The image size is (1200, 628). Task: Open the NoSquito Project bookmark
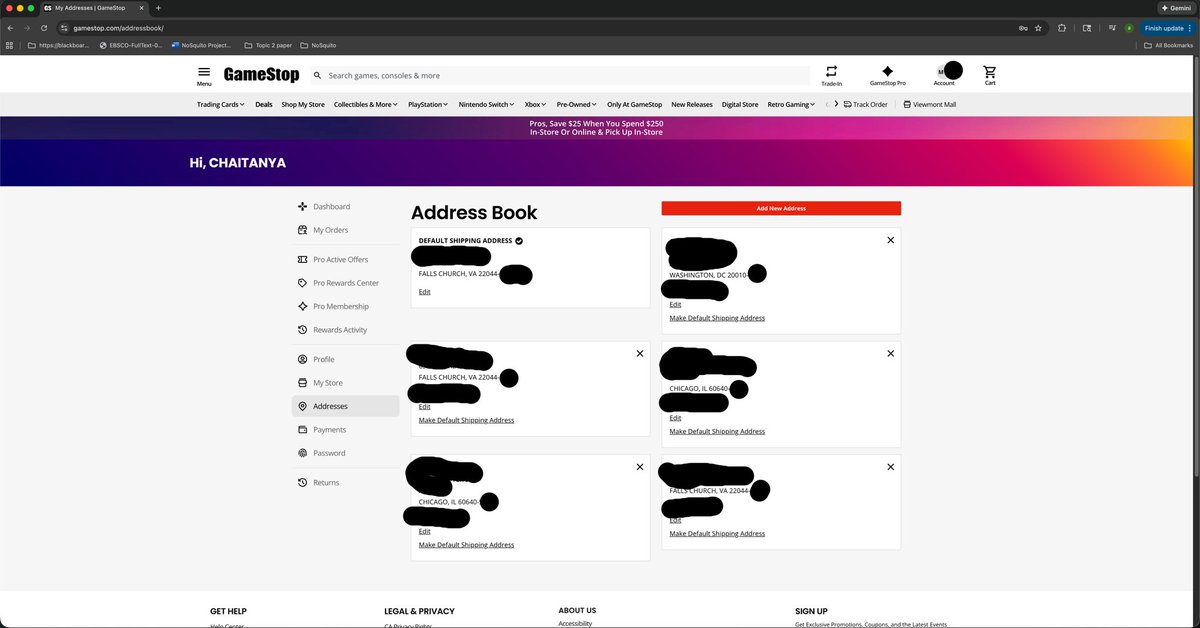(201, 45)
